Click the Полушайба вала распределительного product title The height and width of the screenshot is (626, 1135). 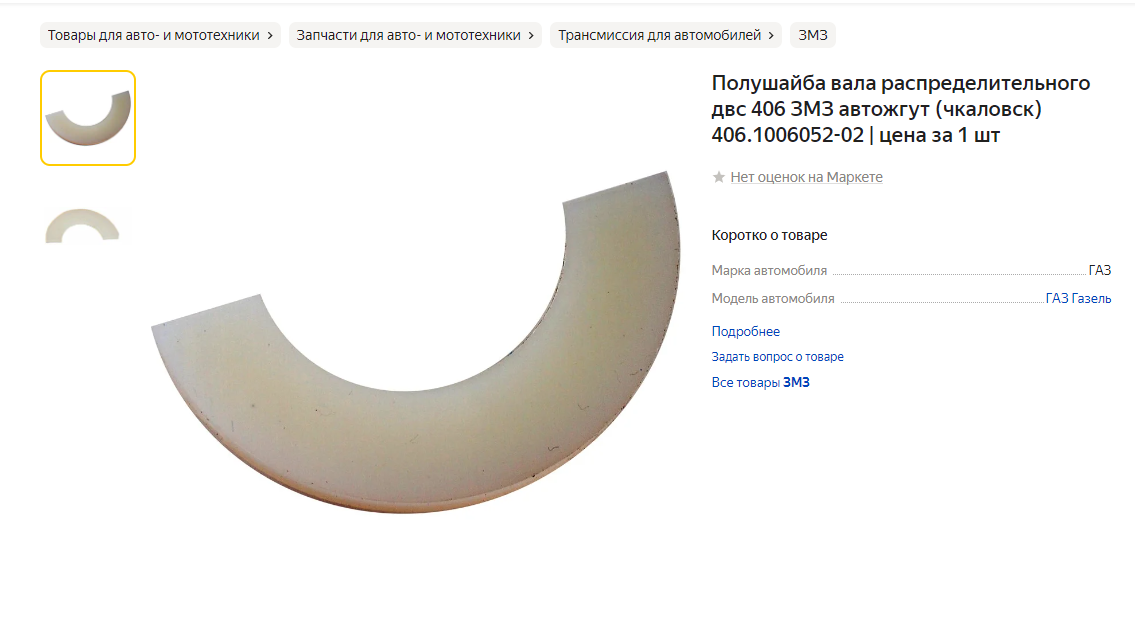[900, 109]
